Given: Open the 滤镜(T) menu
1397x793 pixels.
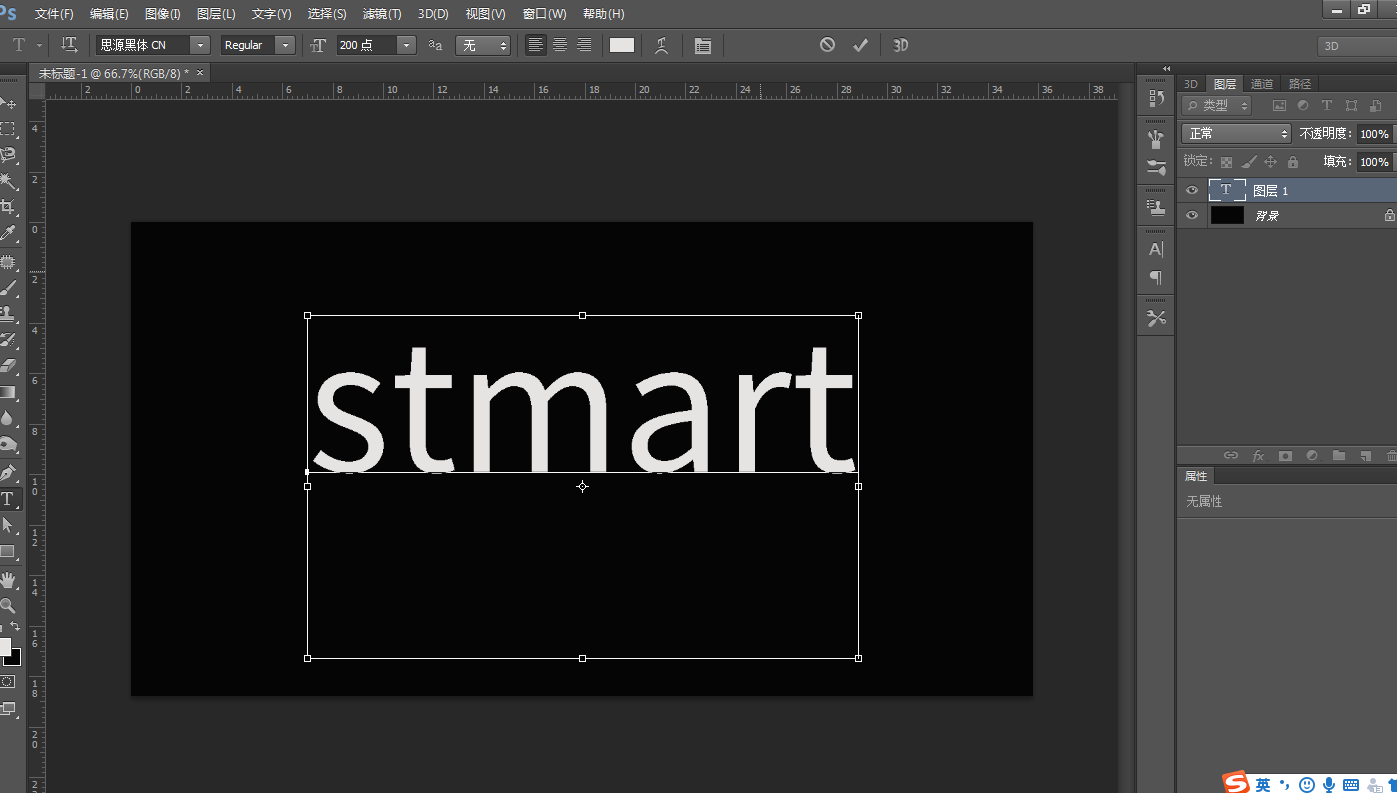Looking at the screenshot, I should tap(381, 14).
